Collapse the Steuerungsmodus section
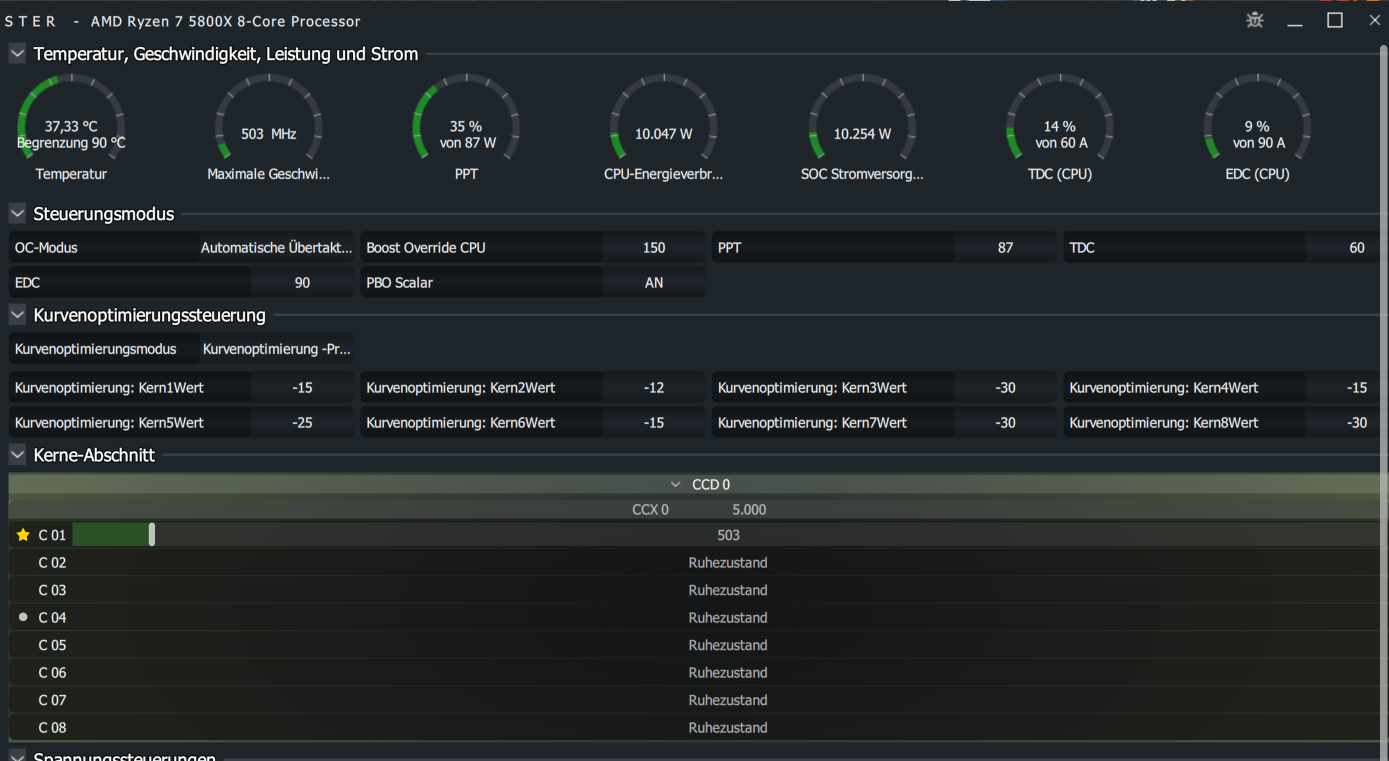Screen dimensions: 1389x761 [x=17, y=213]
